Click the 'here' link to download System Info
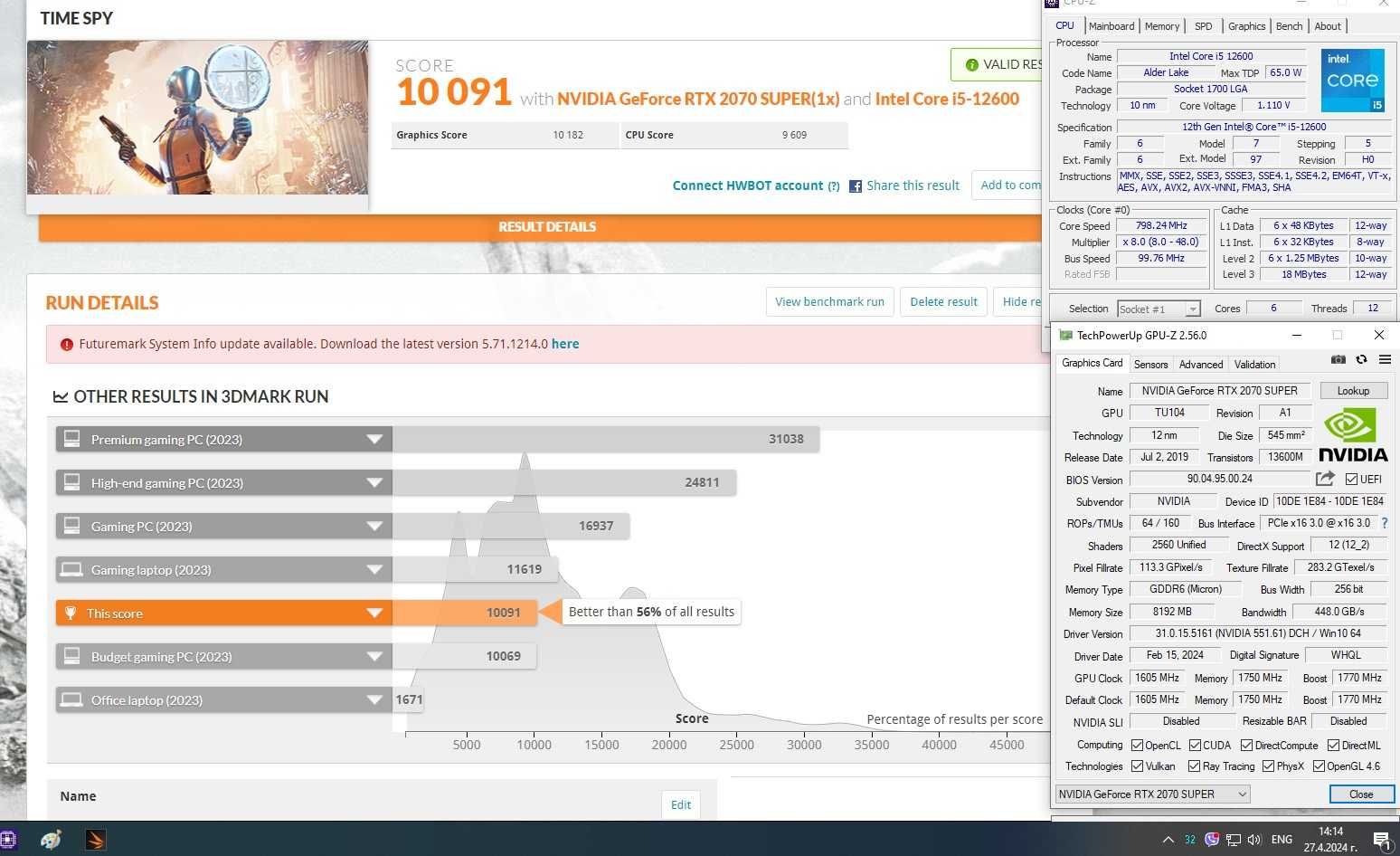The width and height of the screenshot is (1400, 856). click(x=565, y=345)
